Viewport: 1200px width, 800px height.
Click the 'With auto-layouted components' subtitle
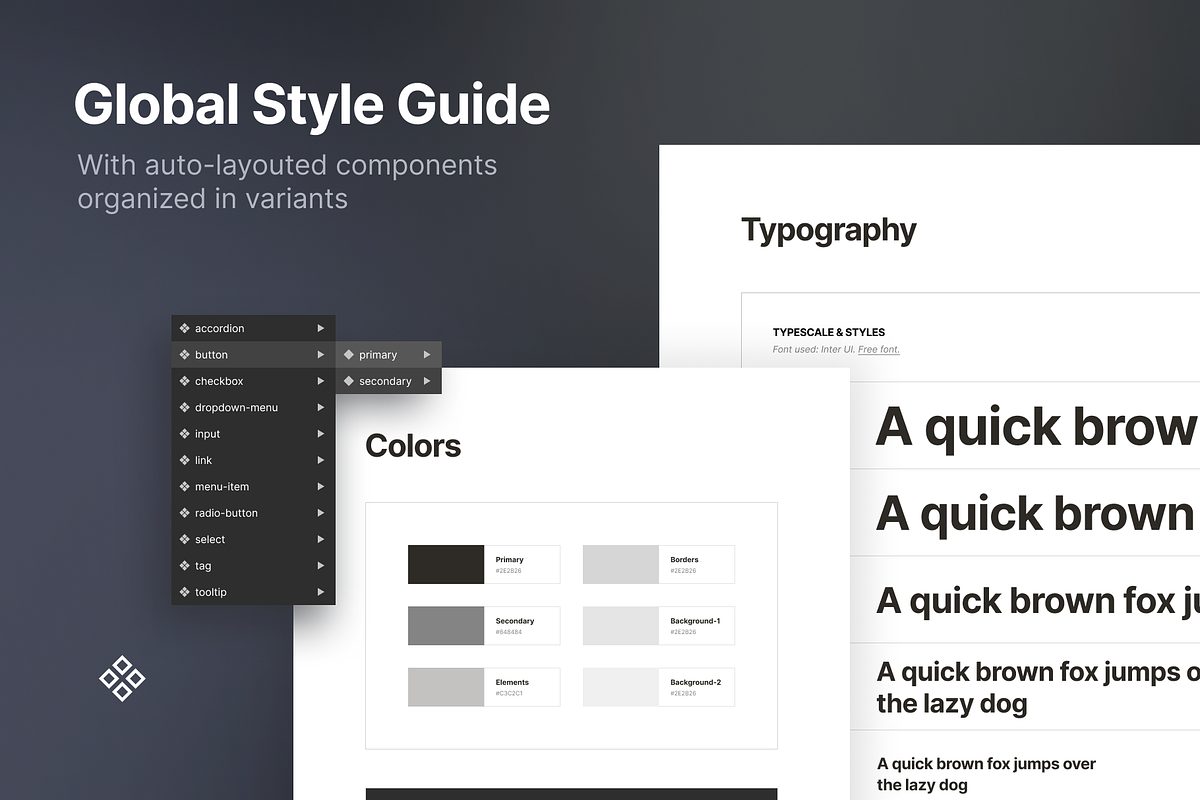[287, 164]
